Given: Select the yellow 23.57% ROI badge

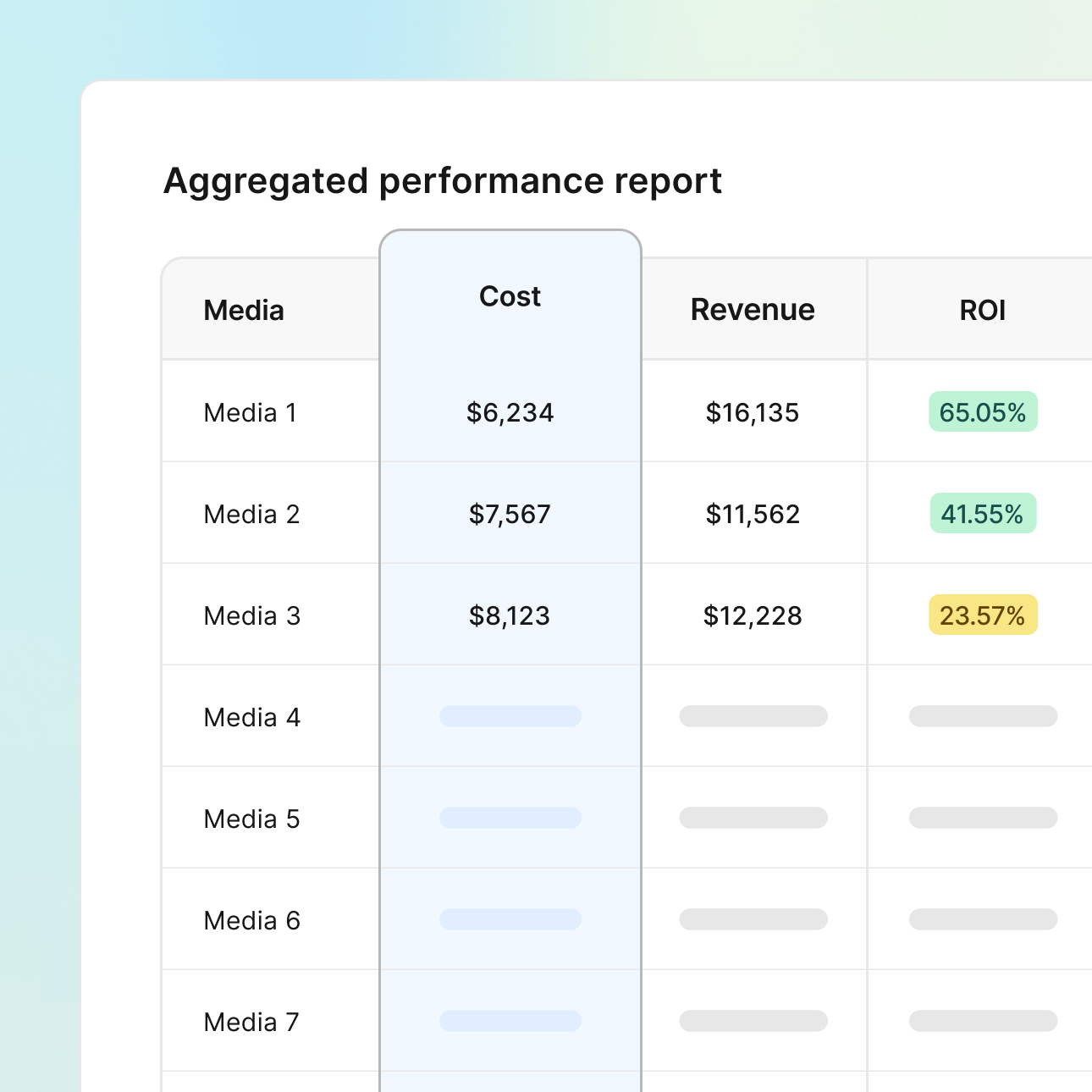Looking at the screenshot, I should (982, 615).
